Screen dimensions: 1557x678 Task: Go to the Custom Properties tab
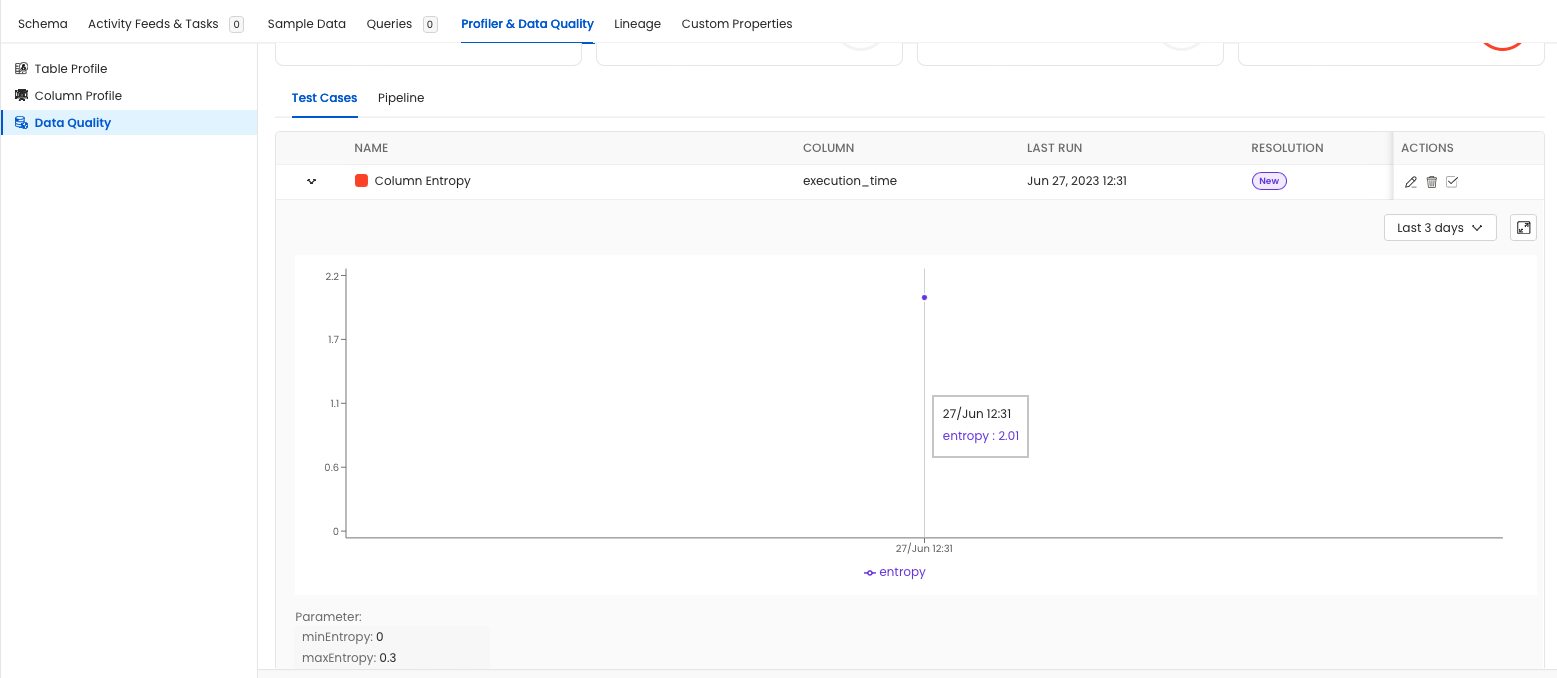737,23
